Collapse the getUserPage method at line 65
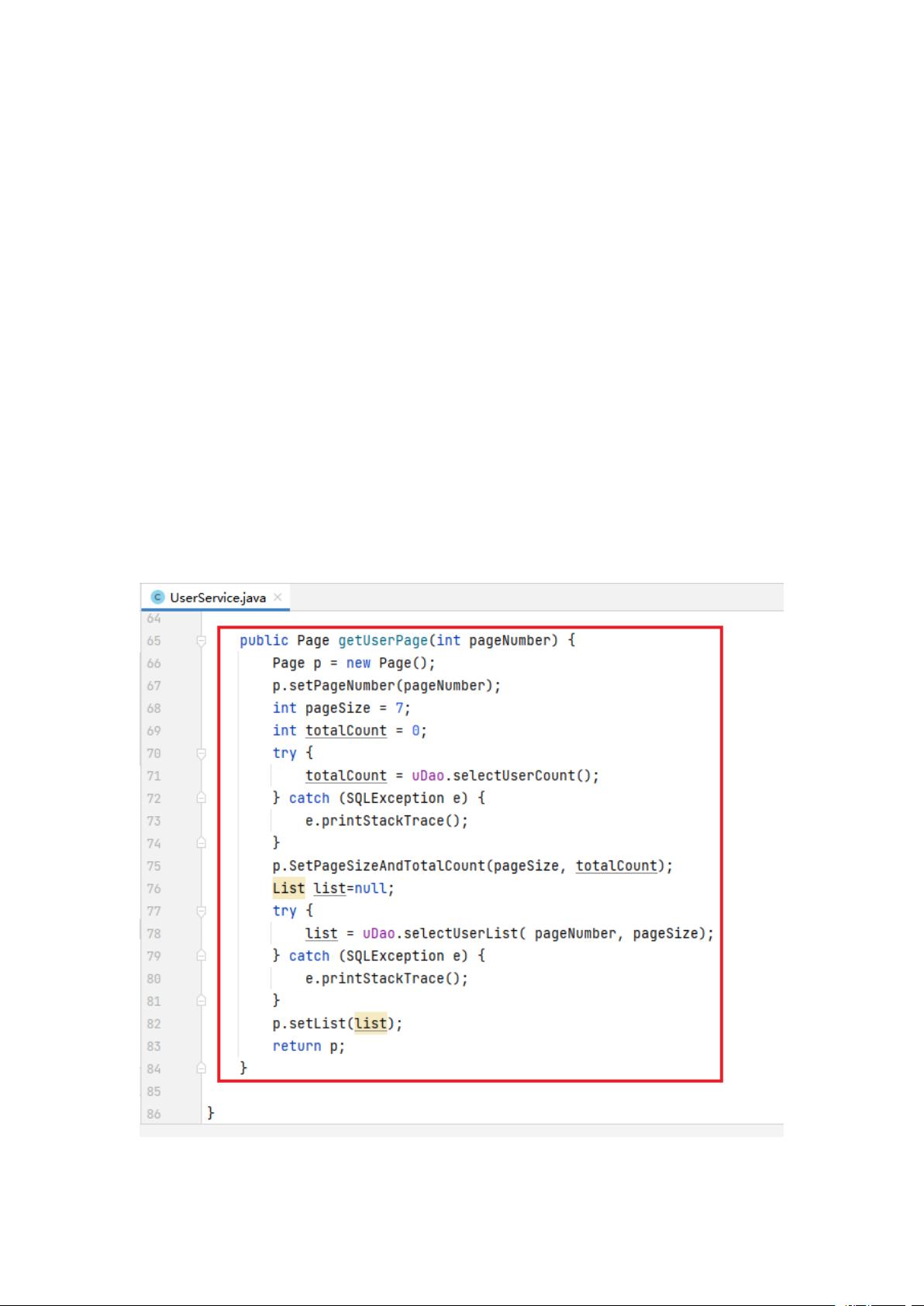924x1306 pixels. (x=202, y=640)
